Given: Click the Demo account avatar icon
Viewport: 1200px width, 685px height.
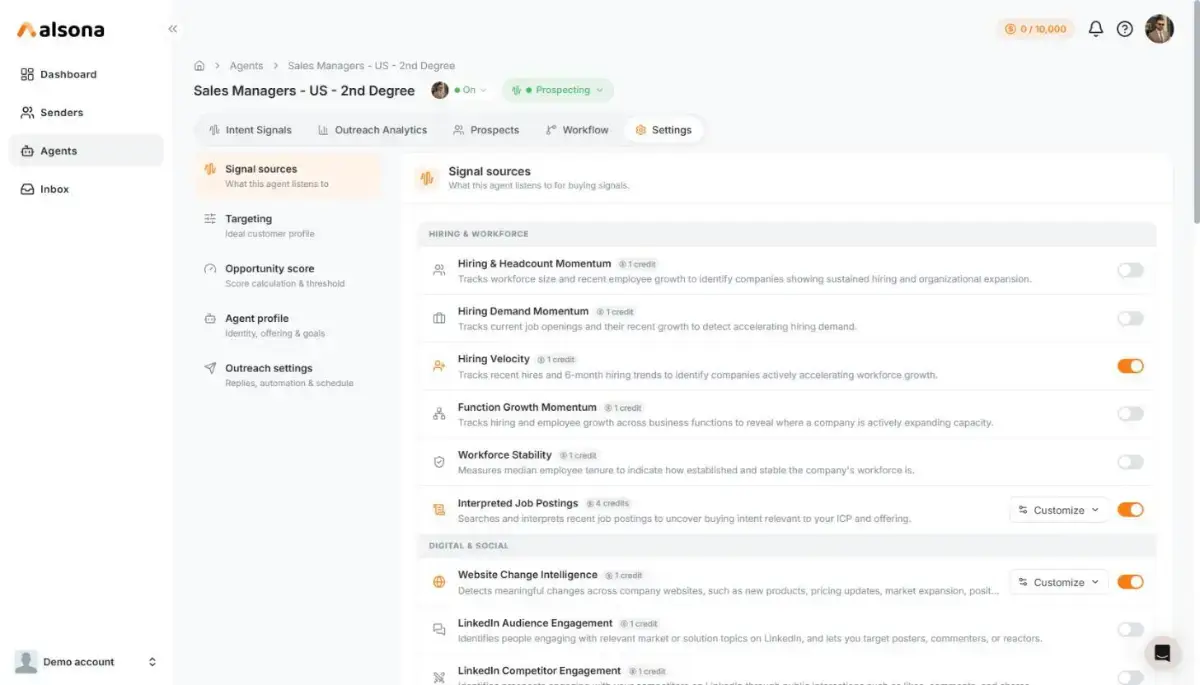Looking at the screenshot, I should [26, 661].
